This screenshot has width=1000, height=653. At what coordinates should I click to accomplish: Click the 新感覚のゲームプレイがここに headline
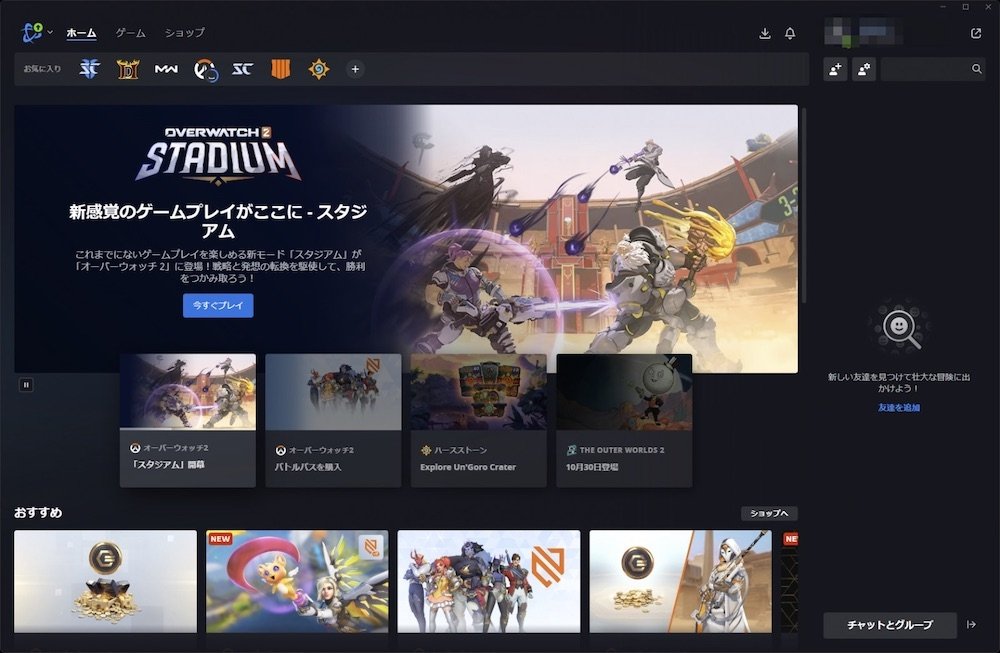[218, 220]
